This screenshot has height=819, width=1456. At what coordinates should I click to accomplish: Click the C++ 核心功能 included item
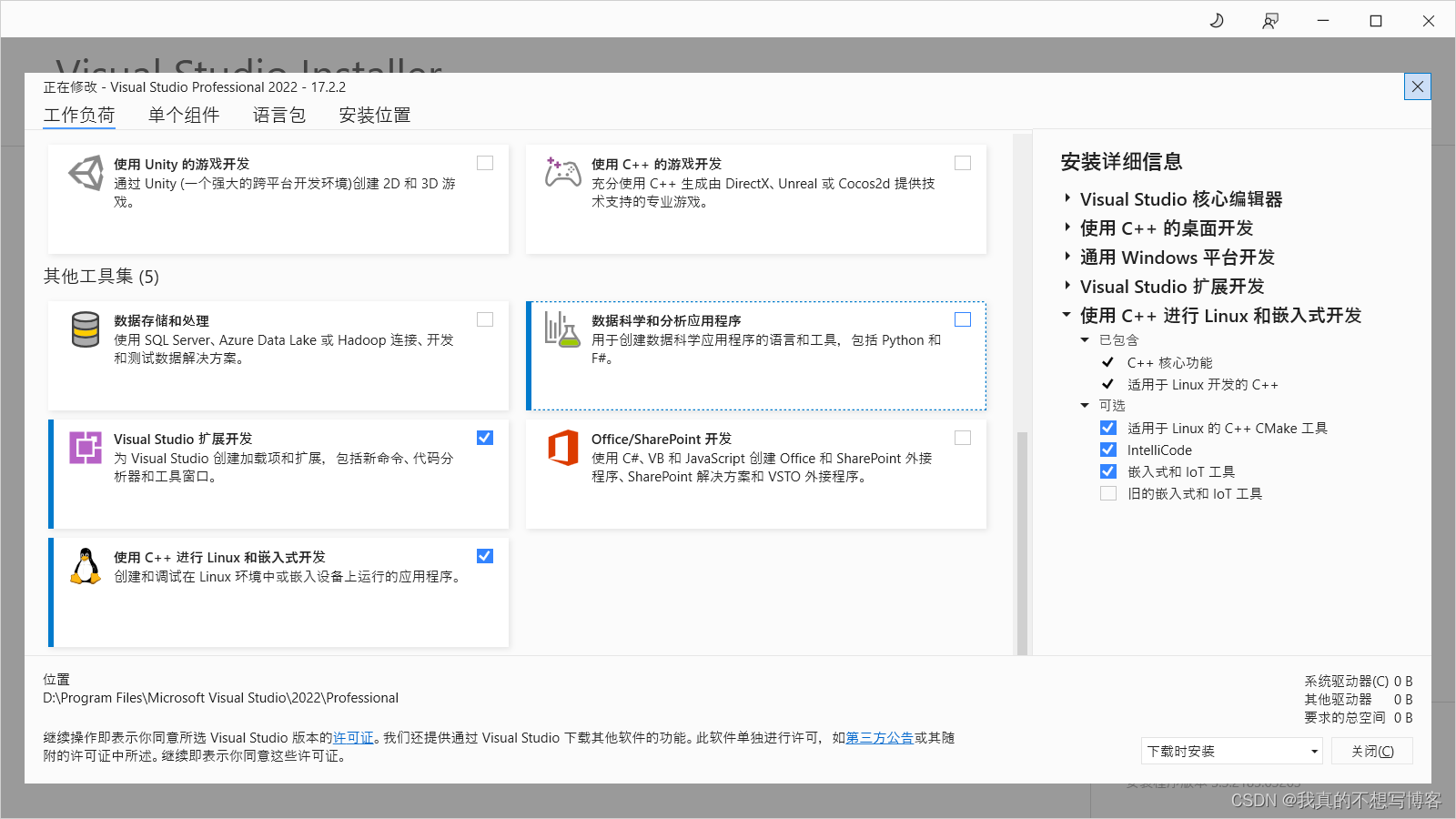(x=1169, y=362)
